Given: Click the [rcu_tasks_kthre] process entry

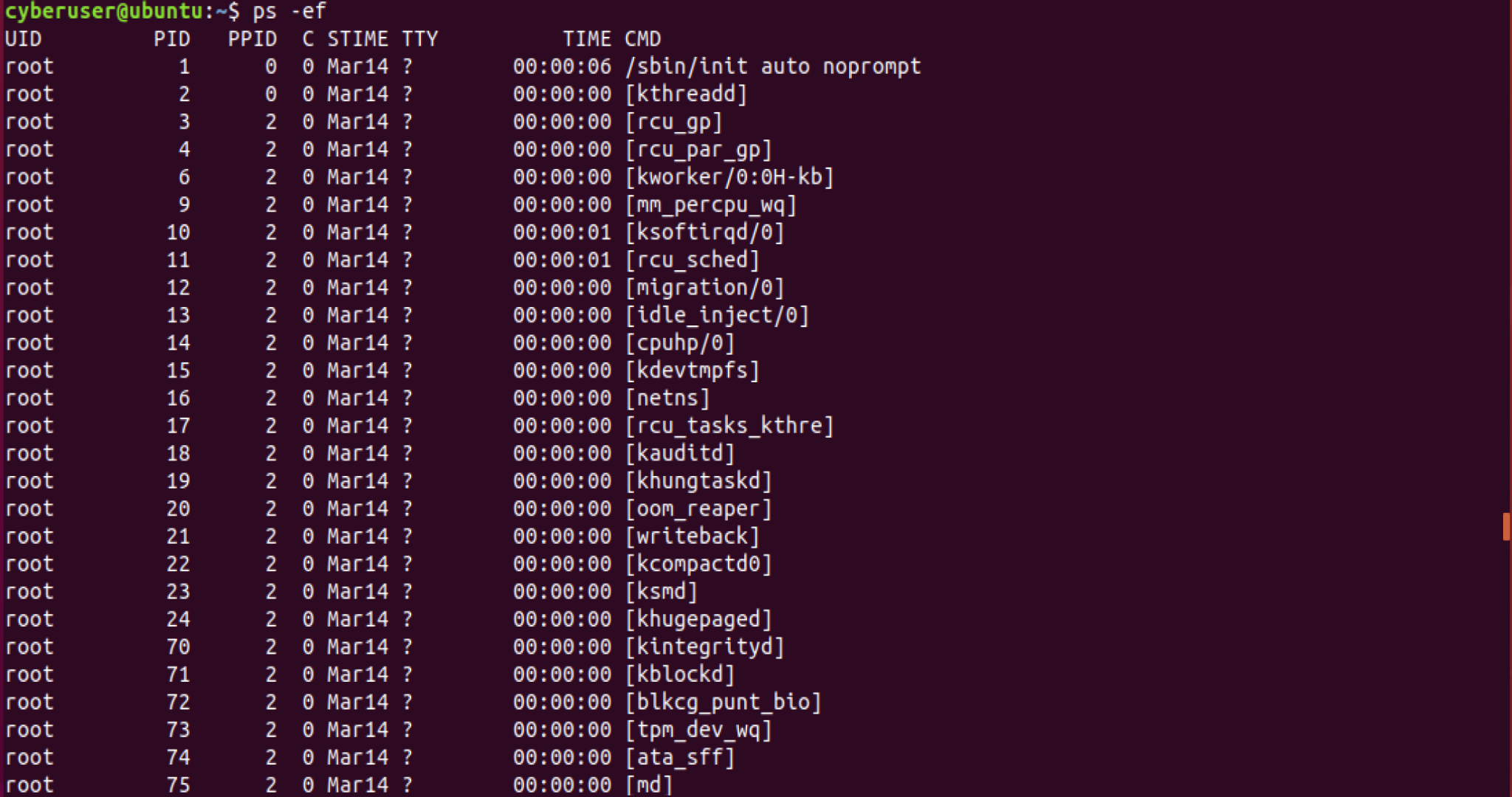Looking at the screenshot, I should pos(729,426).
